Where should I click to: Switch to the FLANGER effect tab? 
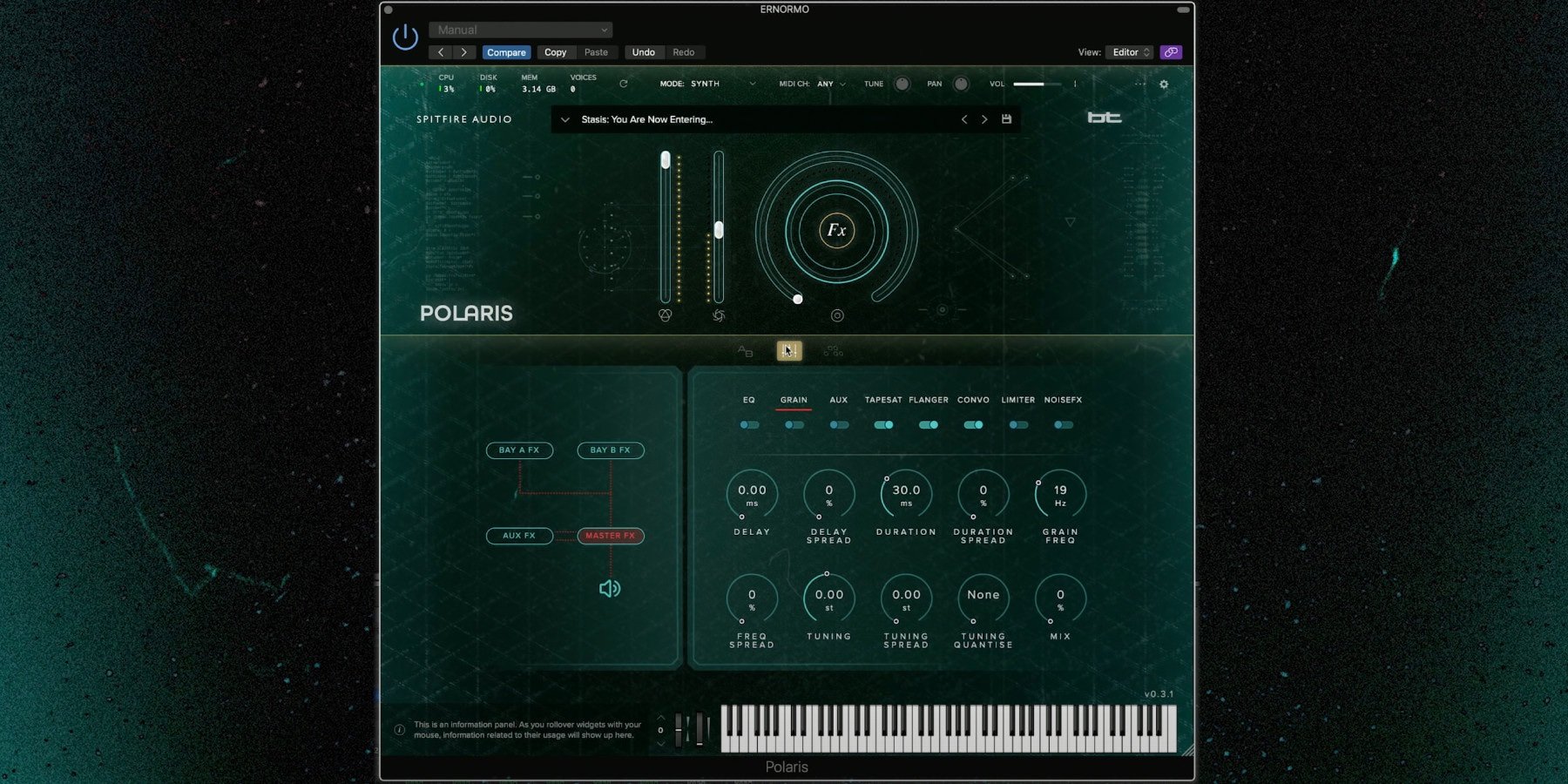(929, 400)
